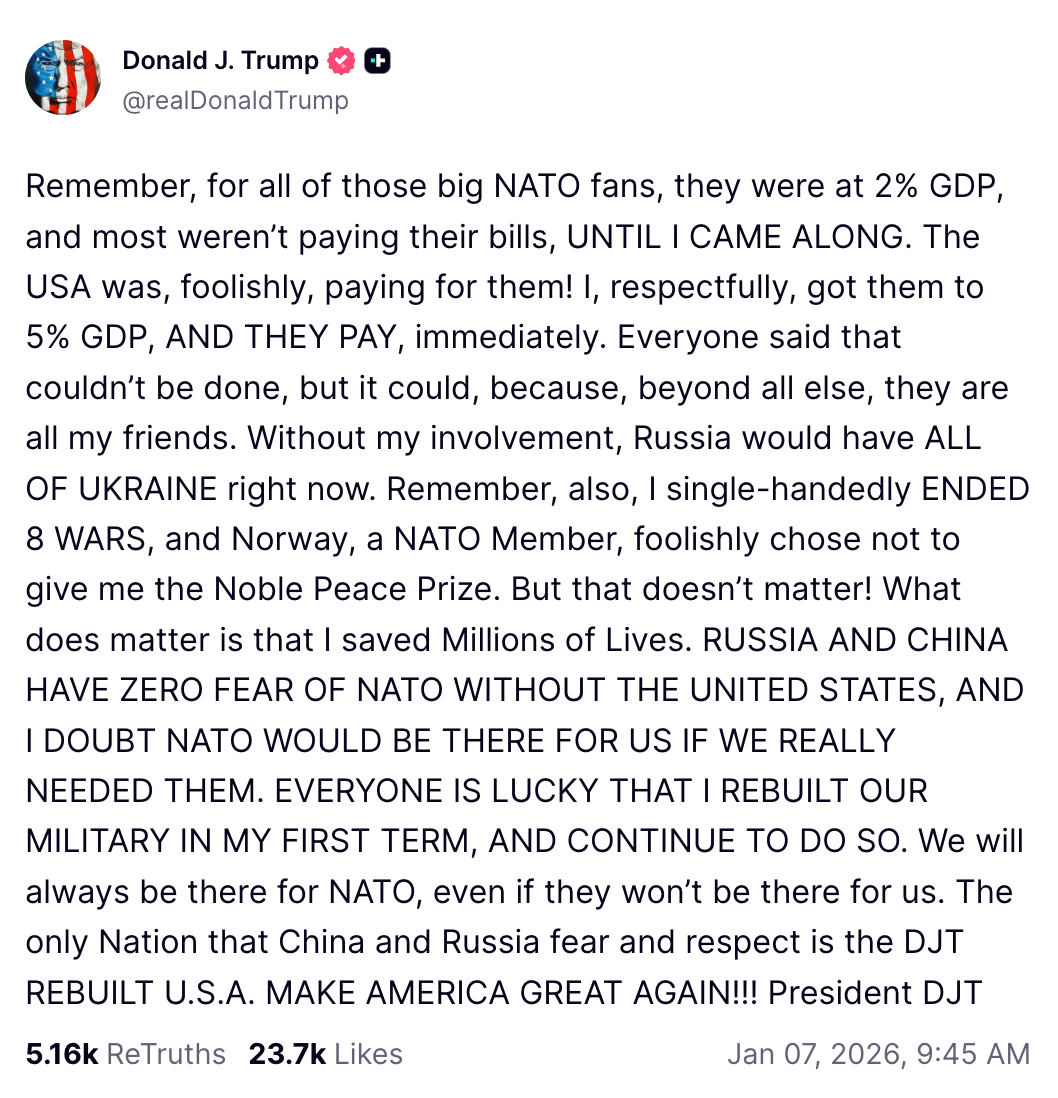Click the dark plus badge icon
The image size is (1058, 1098).
coord(377,62)
